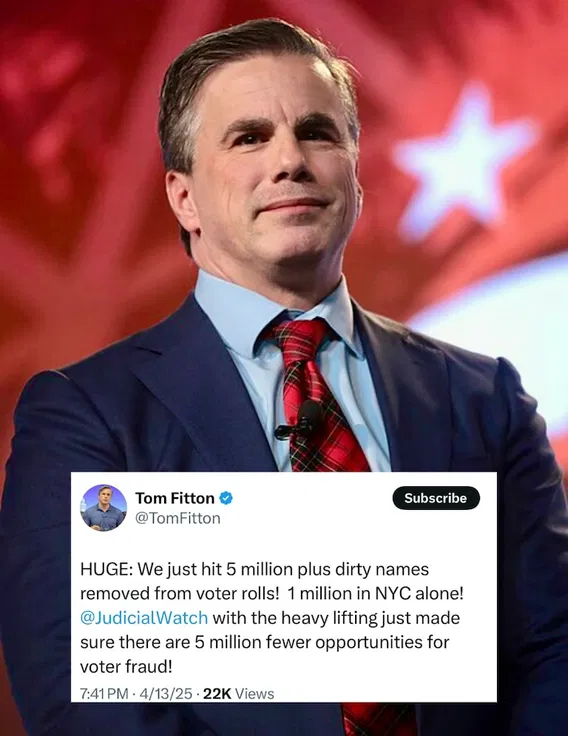Click the blue verified checkmark badge
The width and height of the screenshot is (568, 736).
click(226, 498)
